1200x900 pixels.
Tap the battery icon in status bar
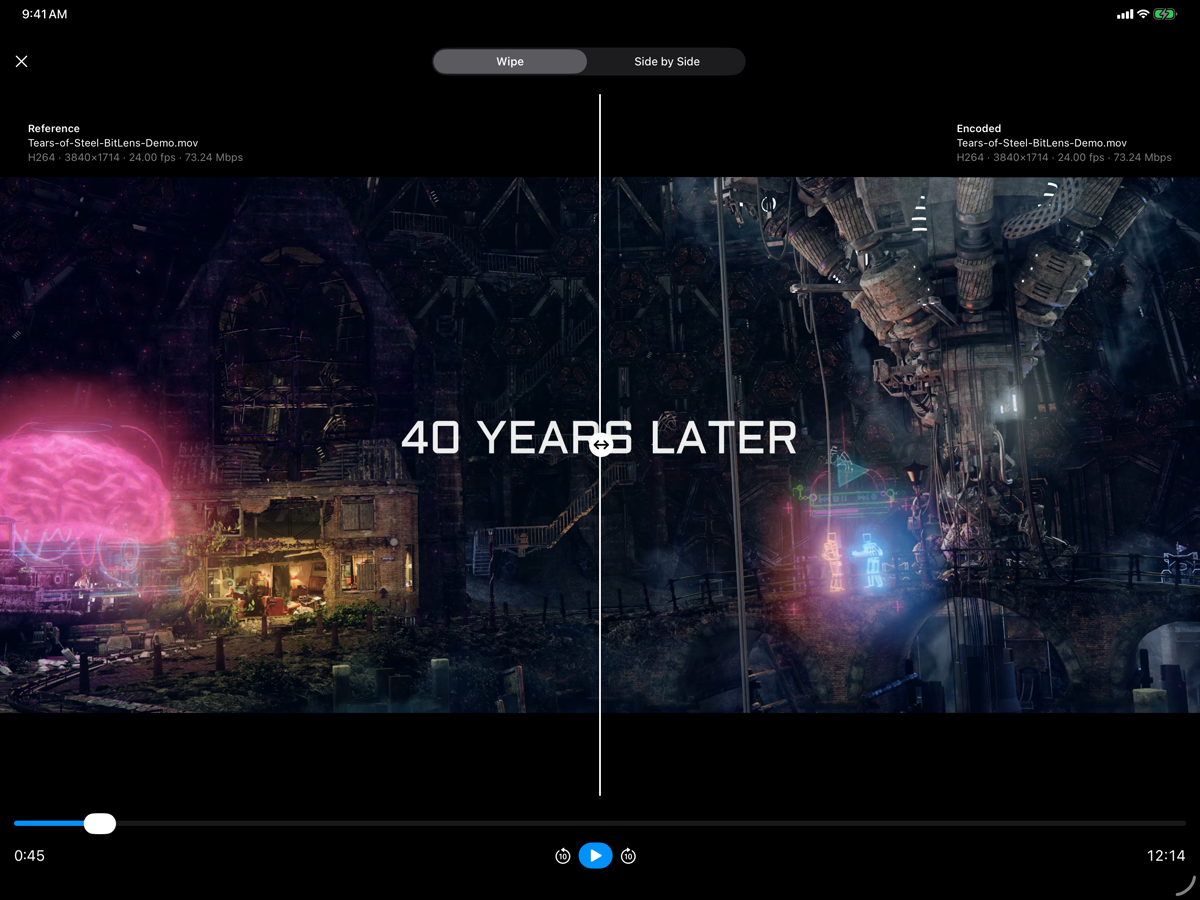click(1165, 14)
